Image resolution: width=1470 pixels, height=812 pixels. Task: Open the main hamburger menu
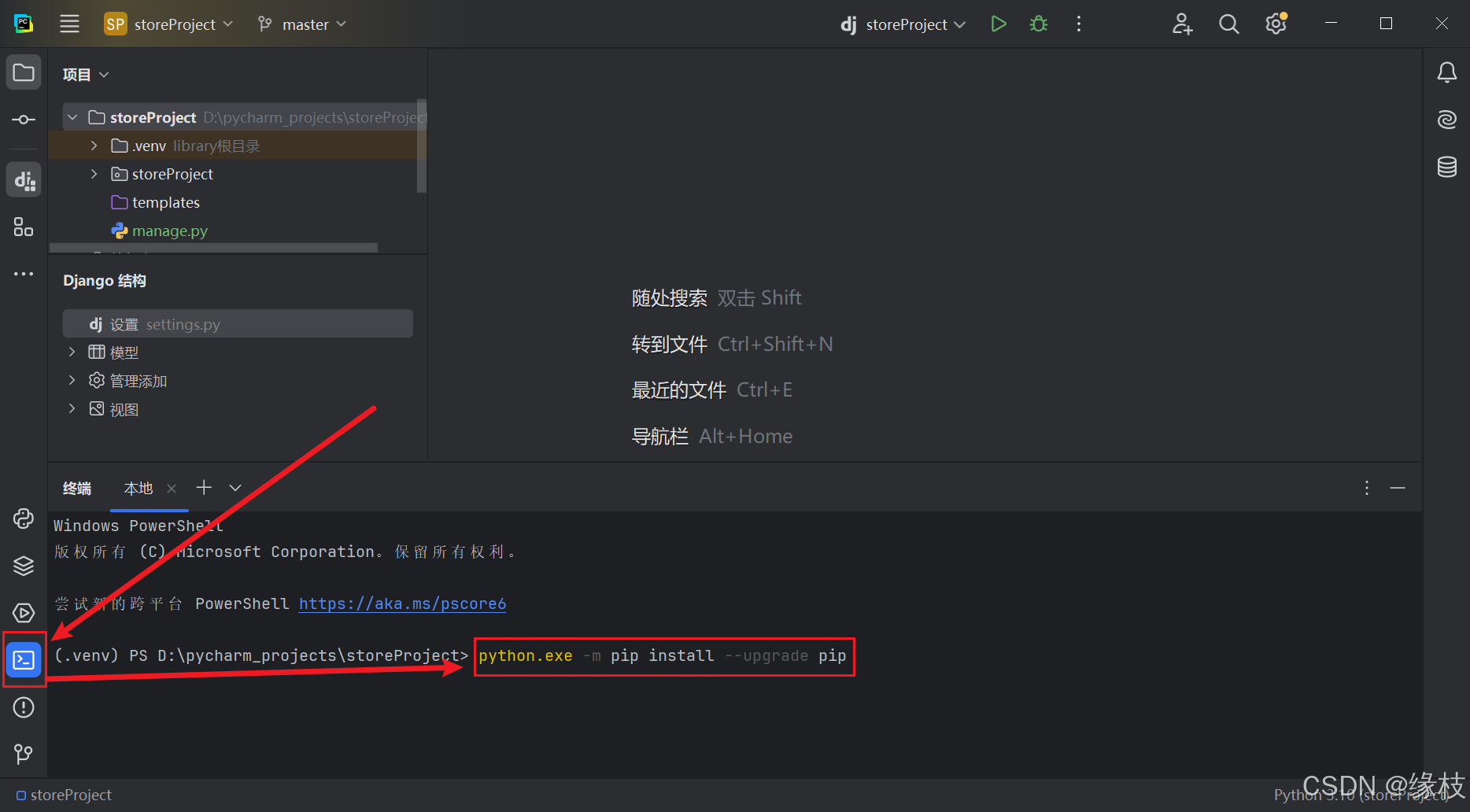tap(69, 24)
